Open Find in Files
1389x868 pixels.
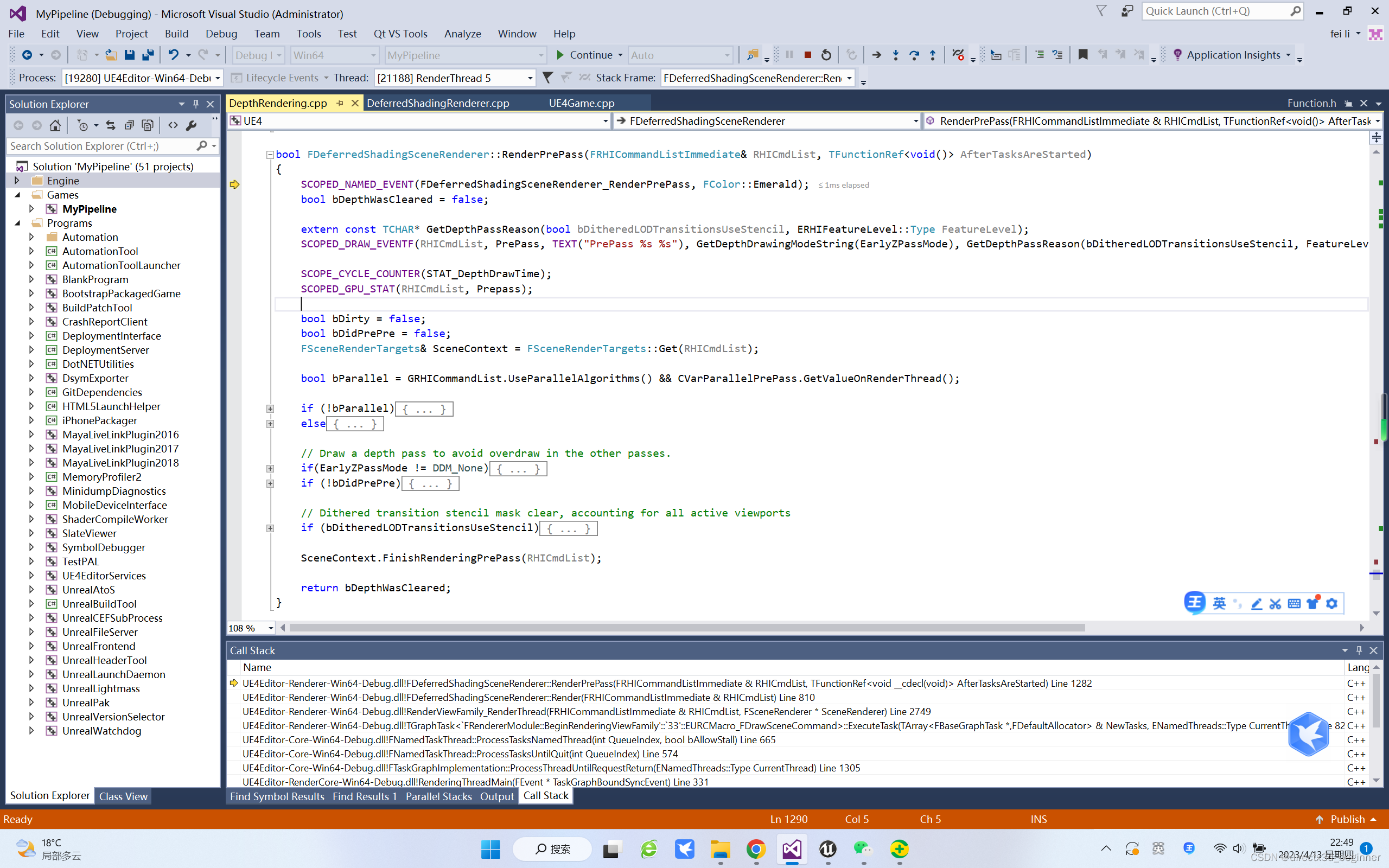[x=752, y=55]
